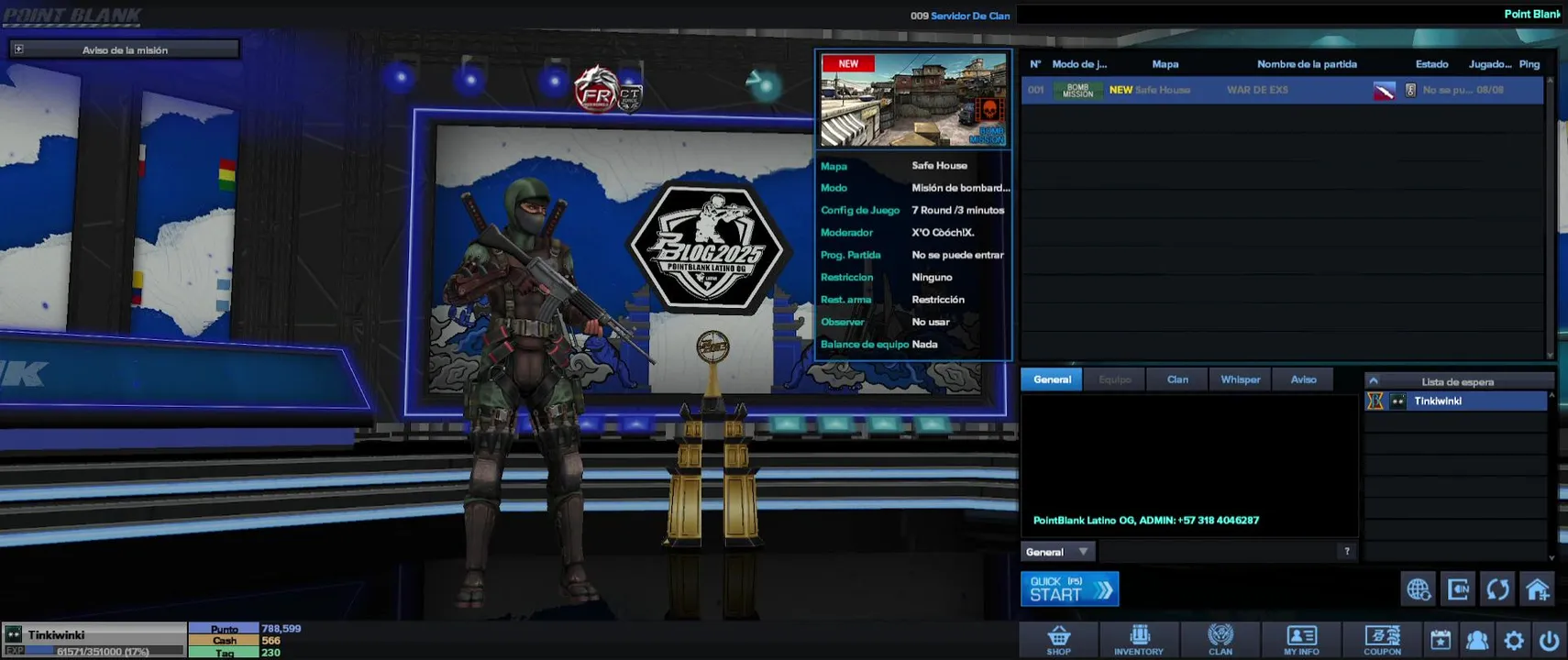
Task: Click the Bomb Mission mode badge in room 001
Action: 1078,91
